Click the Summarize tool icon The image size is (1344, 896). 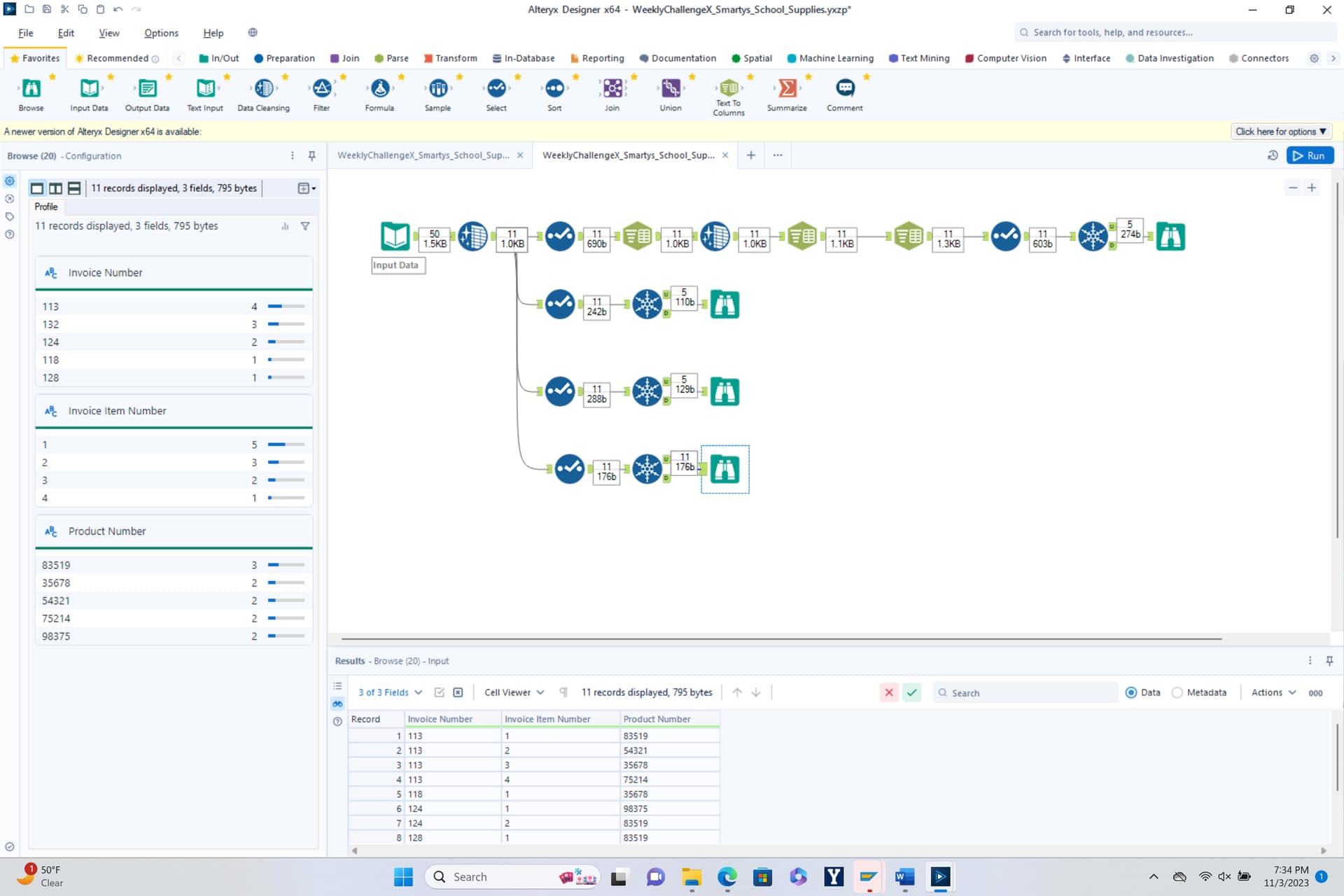[787, 89]
